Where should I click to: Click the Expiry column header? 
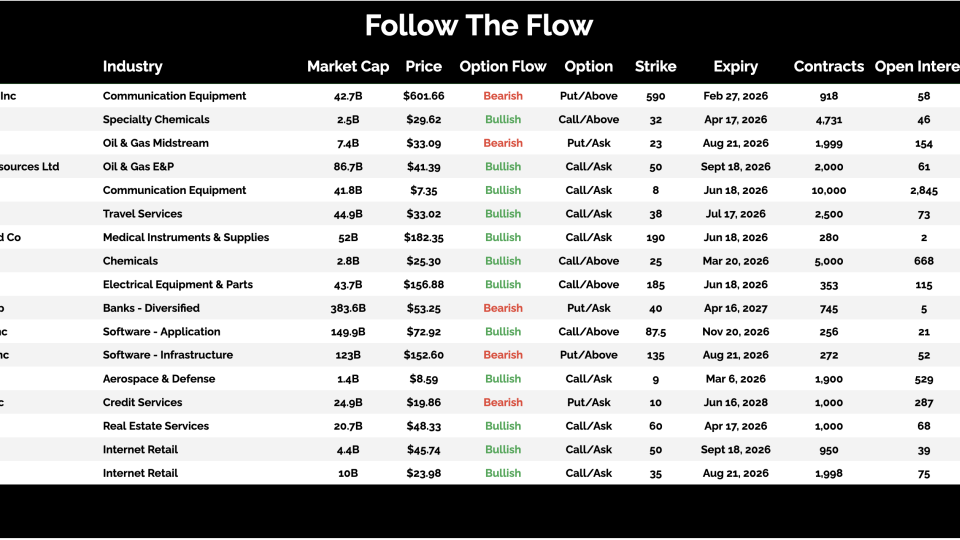point(735,67)
